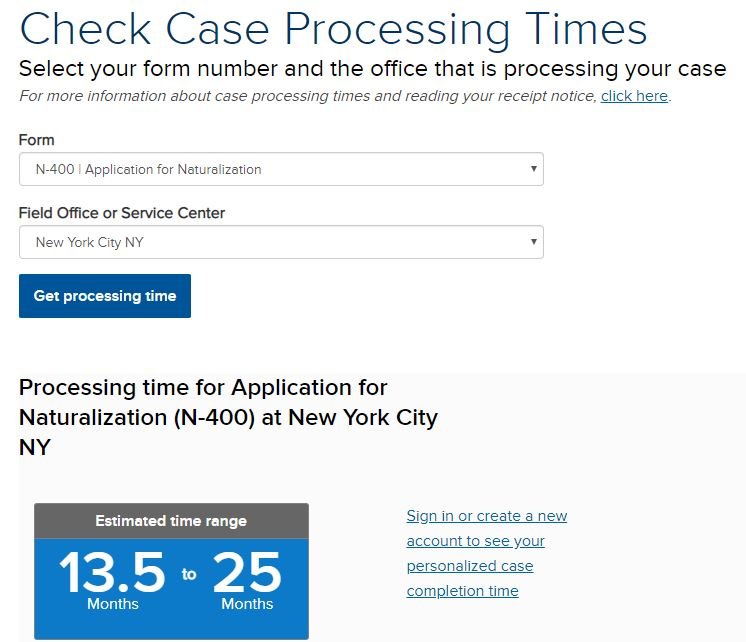Screen dimensions: 746x642
Task: Click the 'account to see your' link line
Action: [476, 541]
